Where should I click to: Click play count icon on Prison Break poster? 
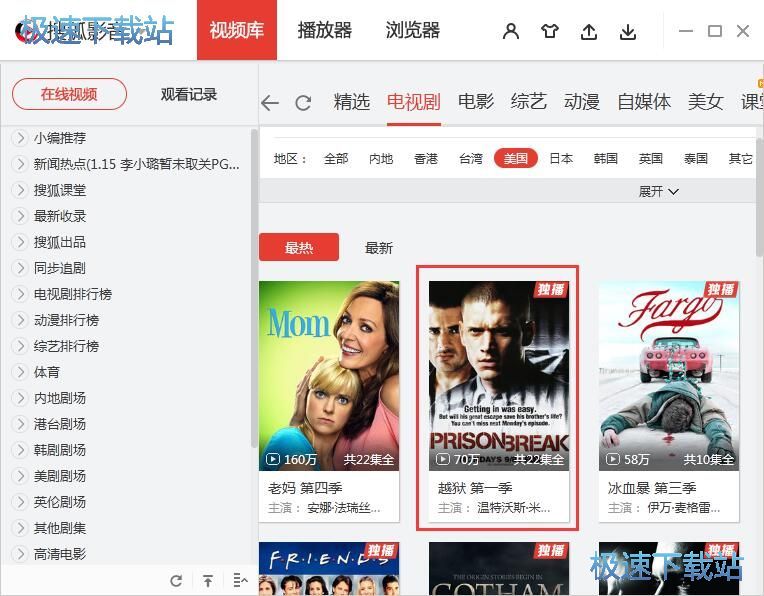click(x=442, y=459)
